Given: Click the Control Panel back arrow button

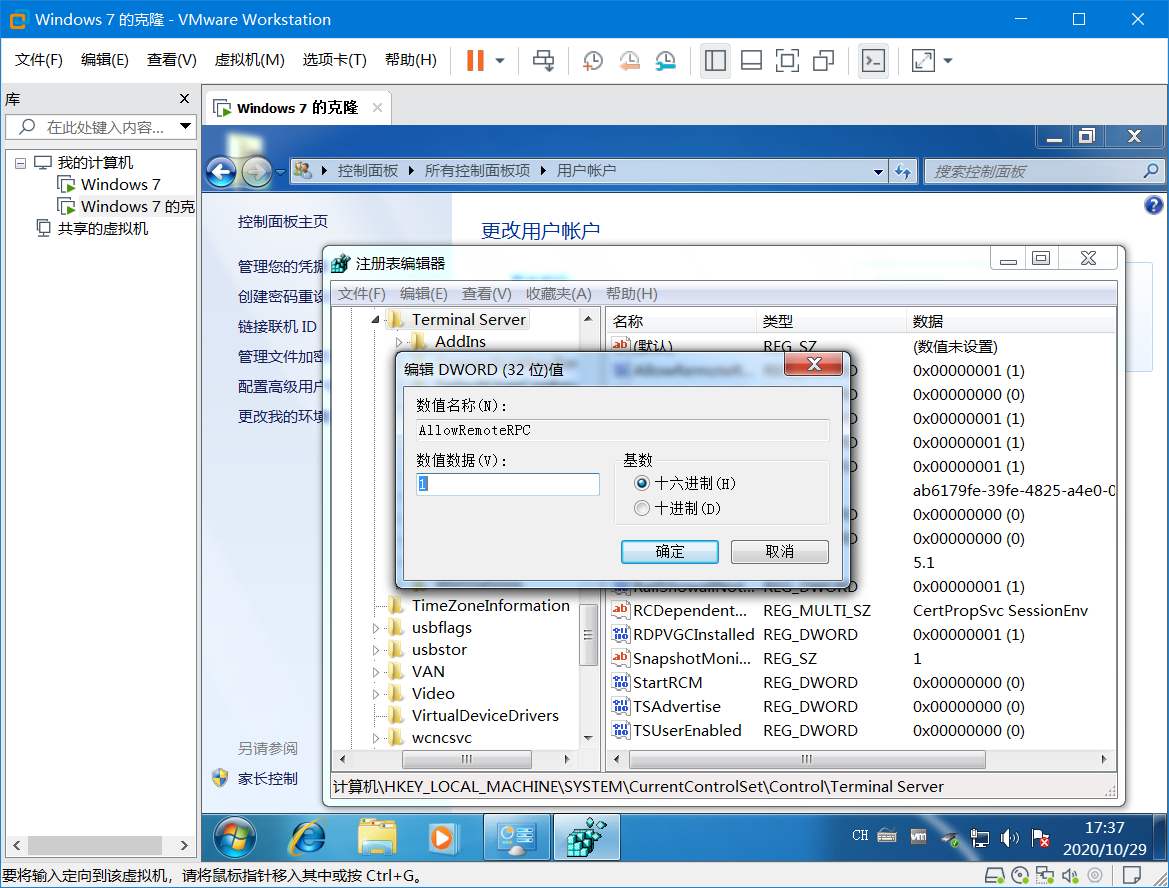Looking at the screenshot, I should (x=221, y=172).
